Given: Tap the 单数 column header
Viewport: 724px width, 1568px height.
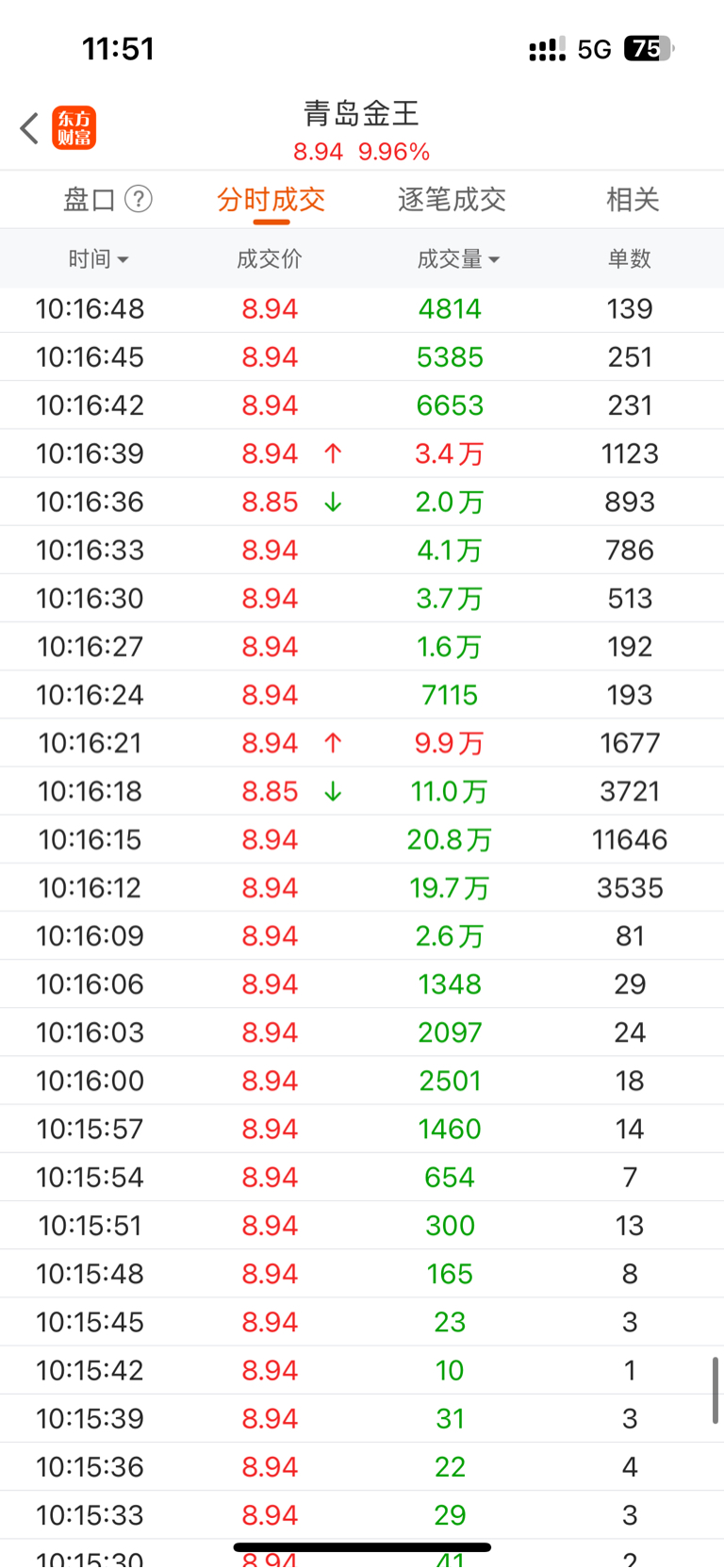Looking at the screenshot, I should pos(630,258).
